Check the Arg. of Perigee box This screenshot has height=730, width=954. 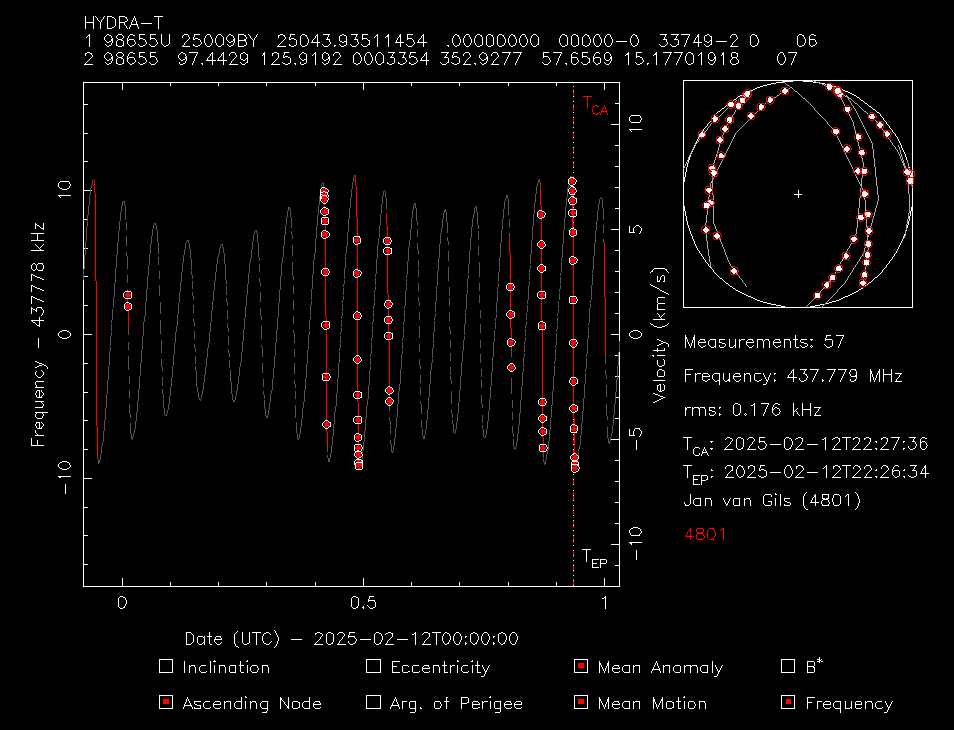[374, 703]
